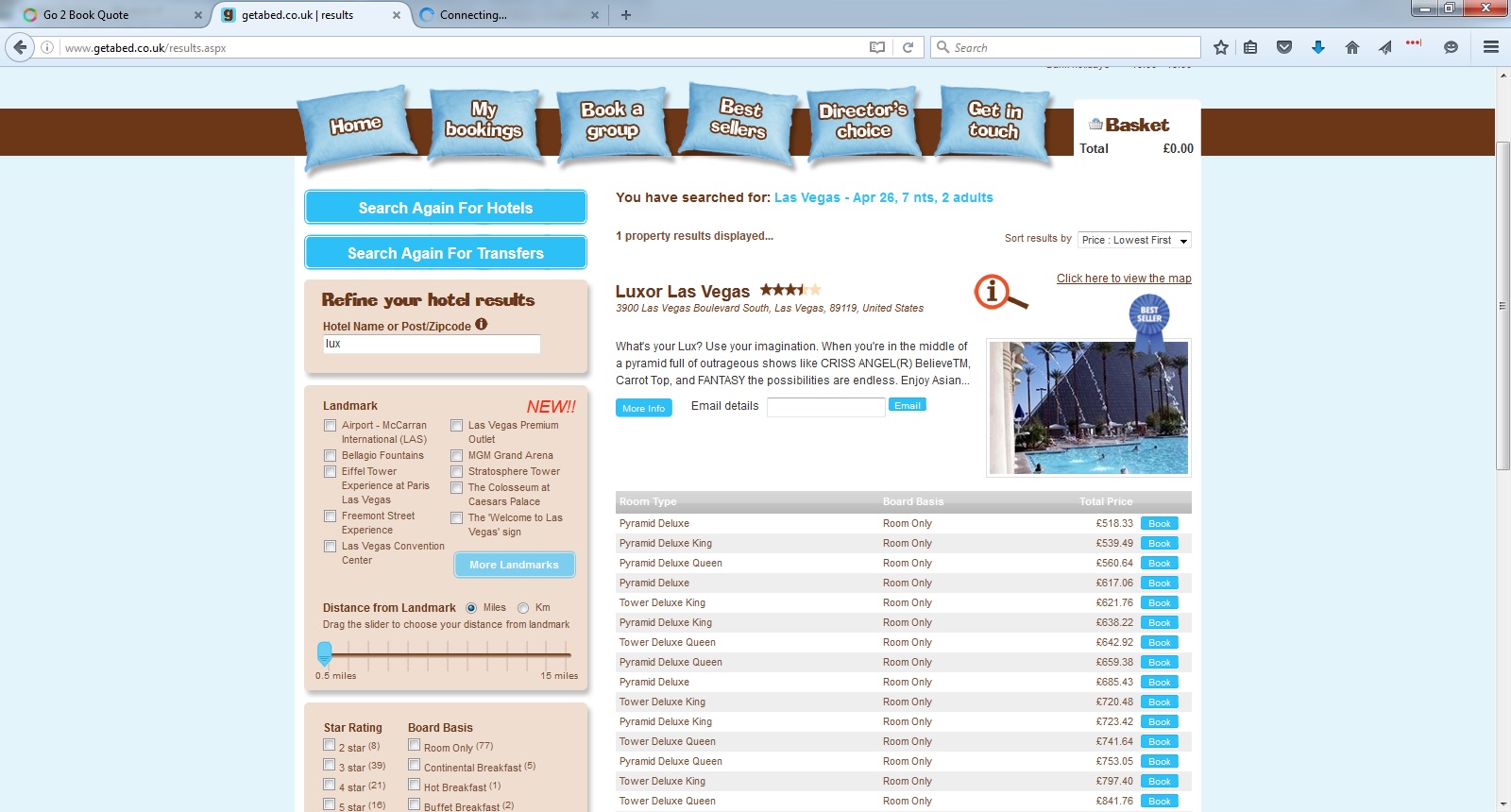Tick the Hot Breakfast board basis
1511x812 pixels.
414,786
